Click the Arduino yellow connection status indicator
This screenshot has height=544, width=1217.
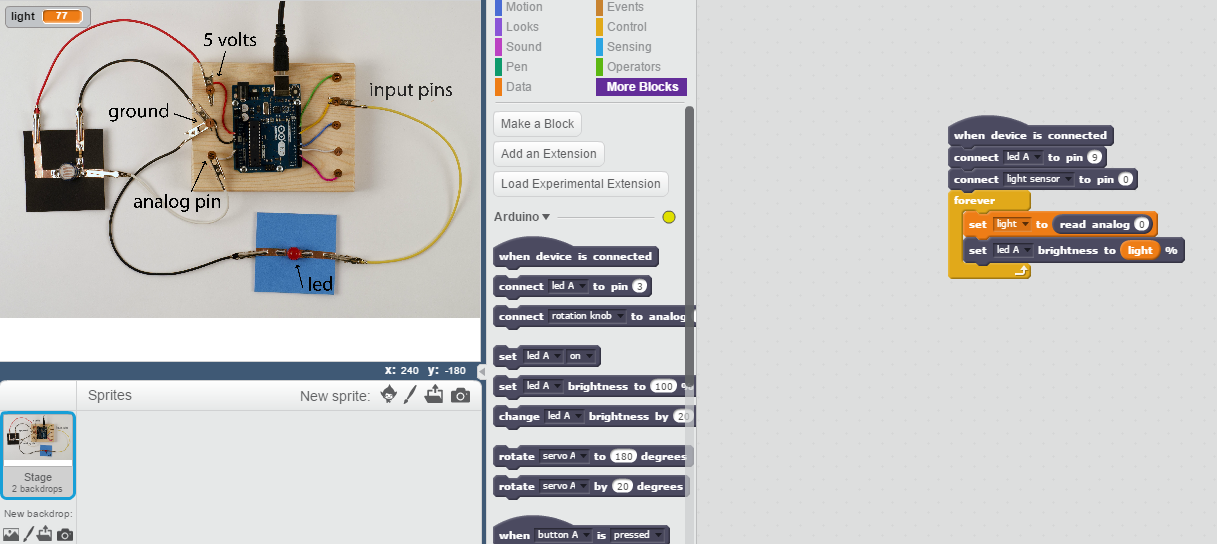669,217
